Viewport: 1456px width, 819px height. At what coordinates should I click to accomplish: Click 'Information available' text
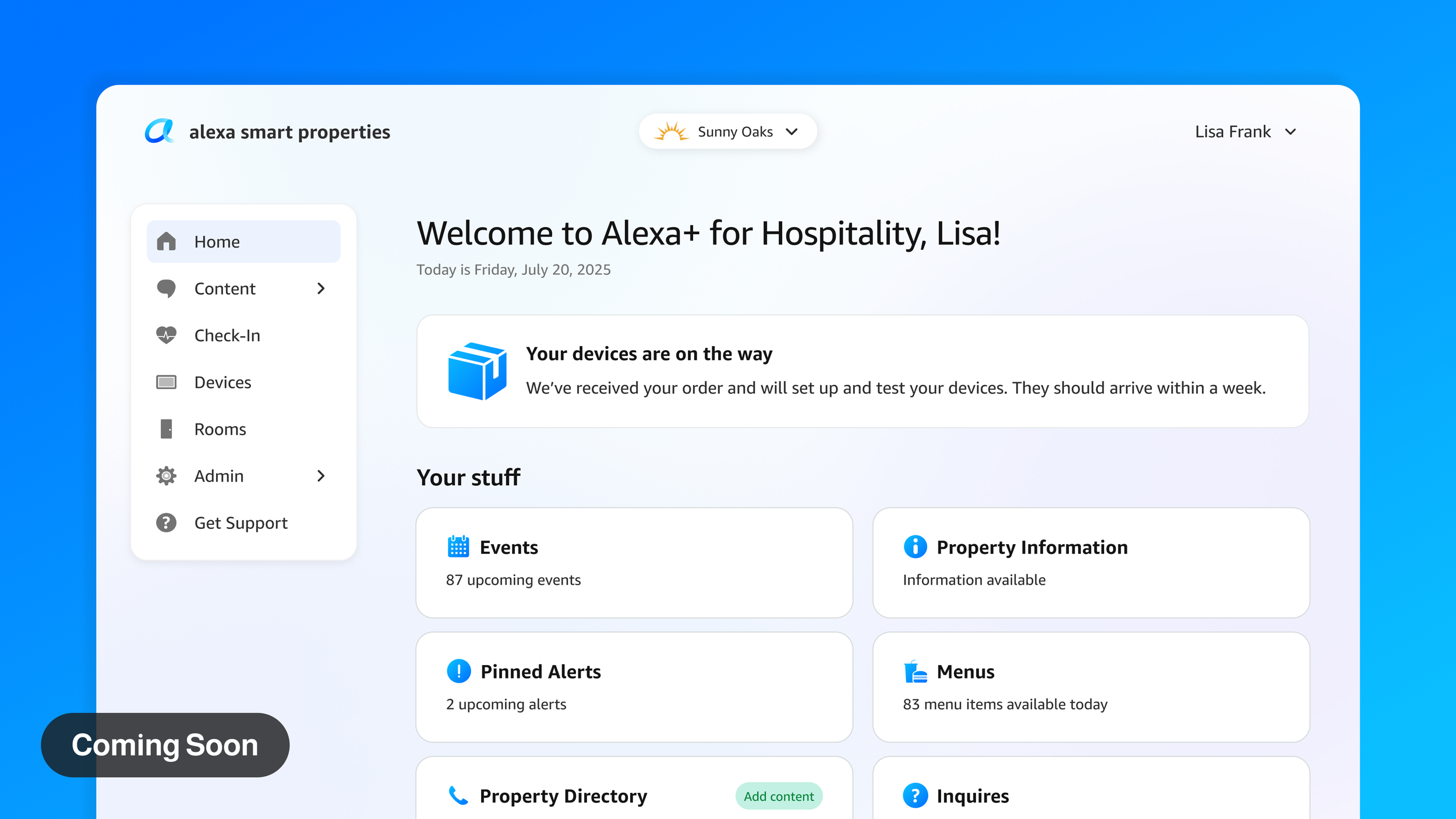(974, 580)
